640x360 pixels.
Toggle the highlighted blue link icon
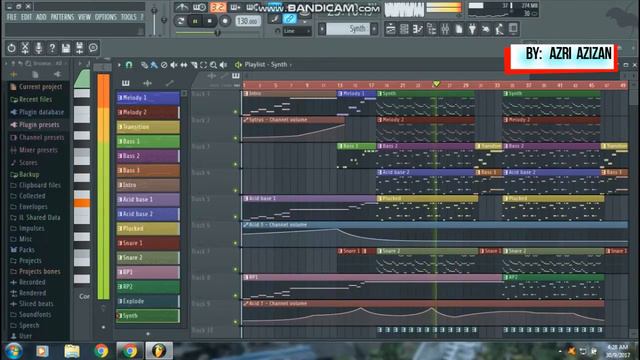289,19
